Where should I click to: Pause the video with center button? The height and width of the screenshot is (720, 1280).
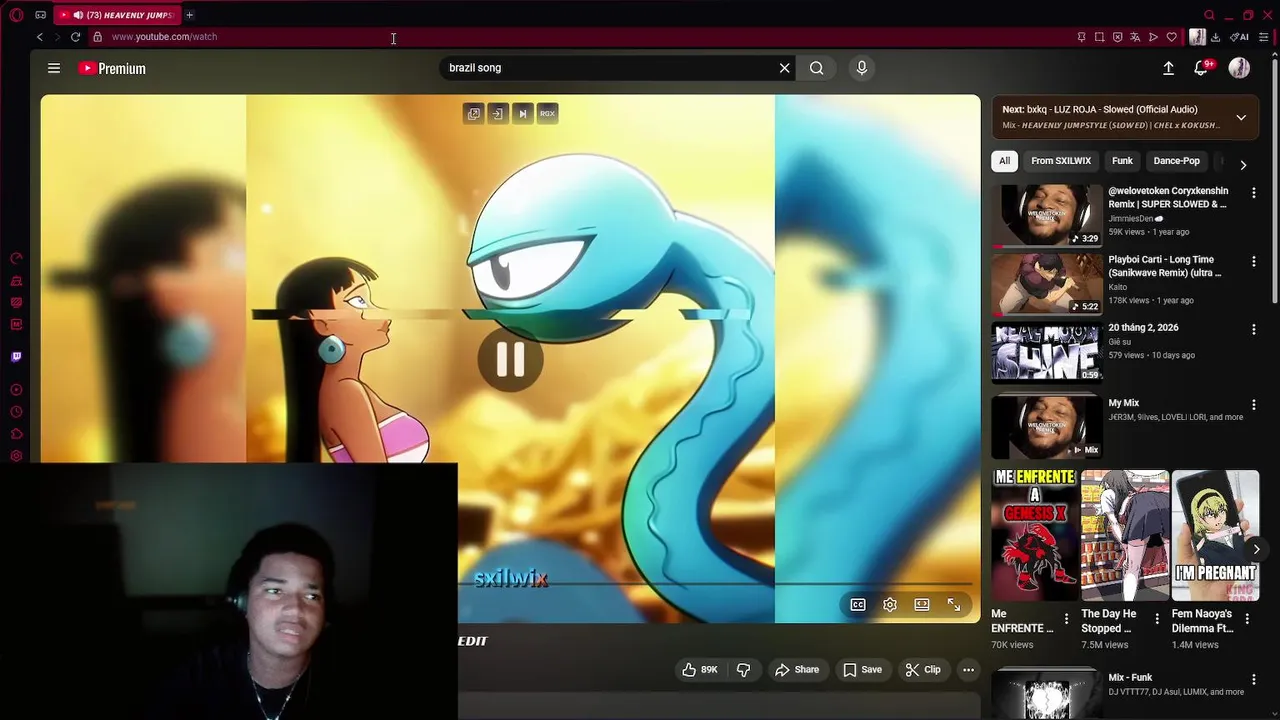click(510, 360)
